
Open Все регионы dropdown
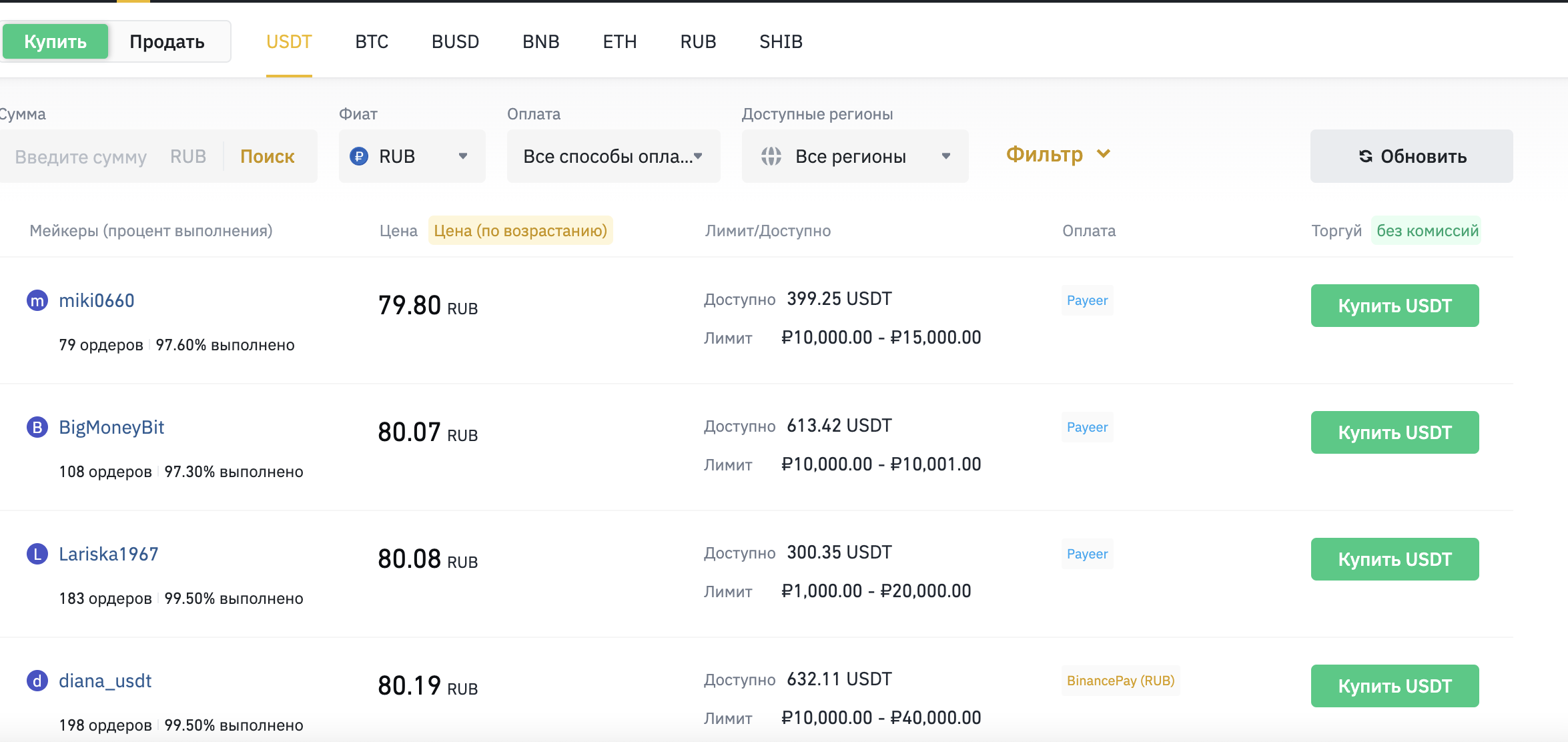click(855, 156)
